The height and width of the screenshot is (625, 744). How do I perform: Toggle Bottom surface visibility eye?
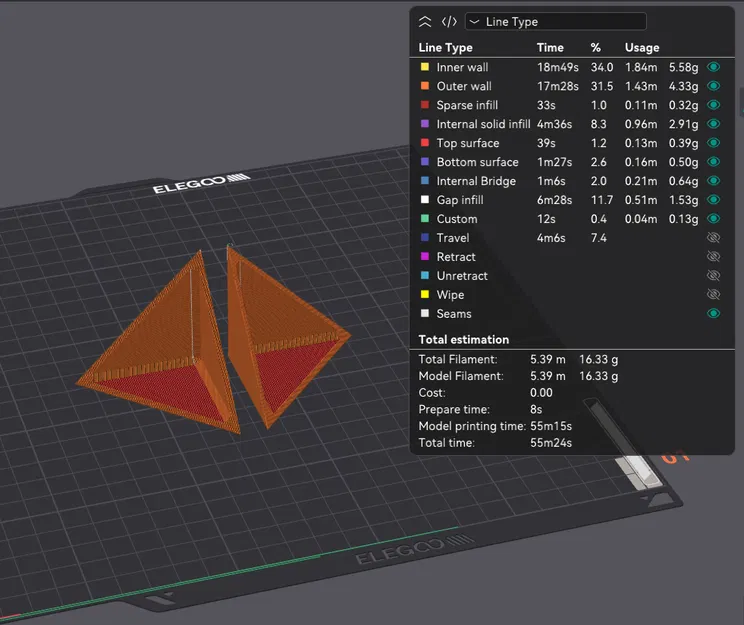(x=713, y=162)
